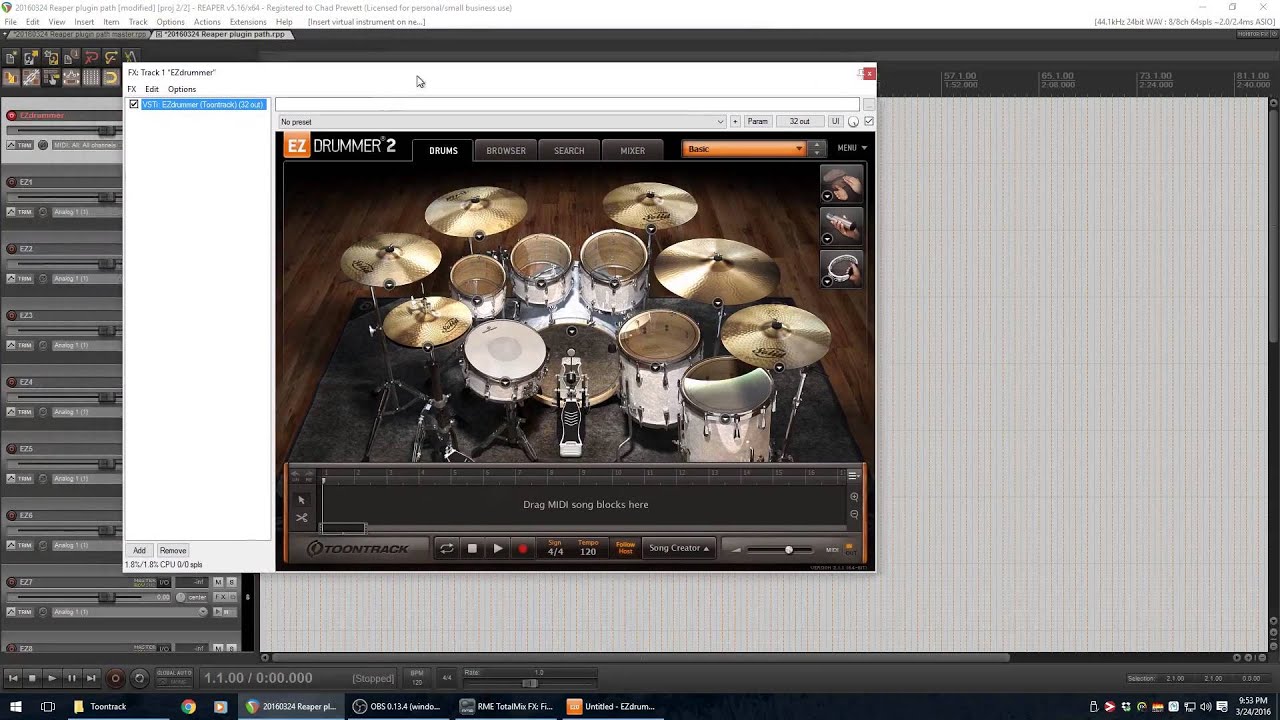Select the arrow pointer tool in song track
Viewport: 1280px width, 720px height.
pyautogui.click(x=301, y=499)
